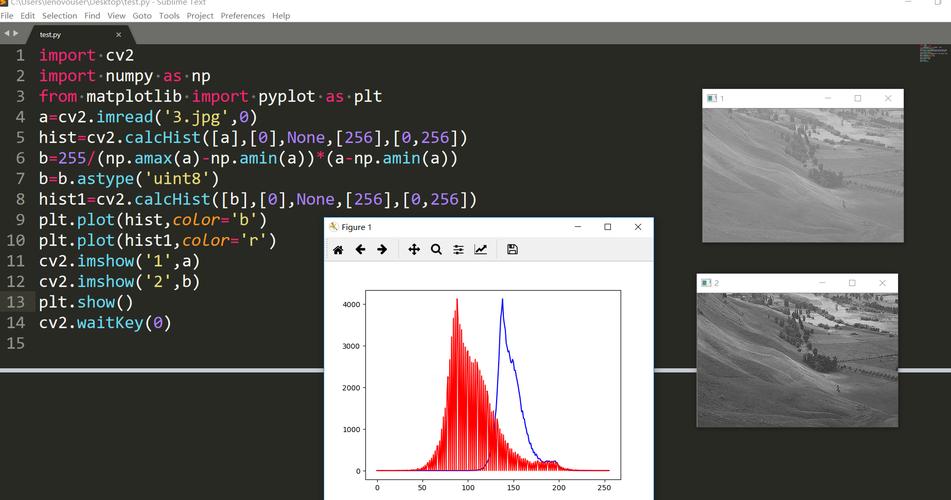Image resolution: width=951 pixels, height=500 pixels.
Task: Open the Find menu
Action: click(x=92, y=16)
